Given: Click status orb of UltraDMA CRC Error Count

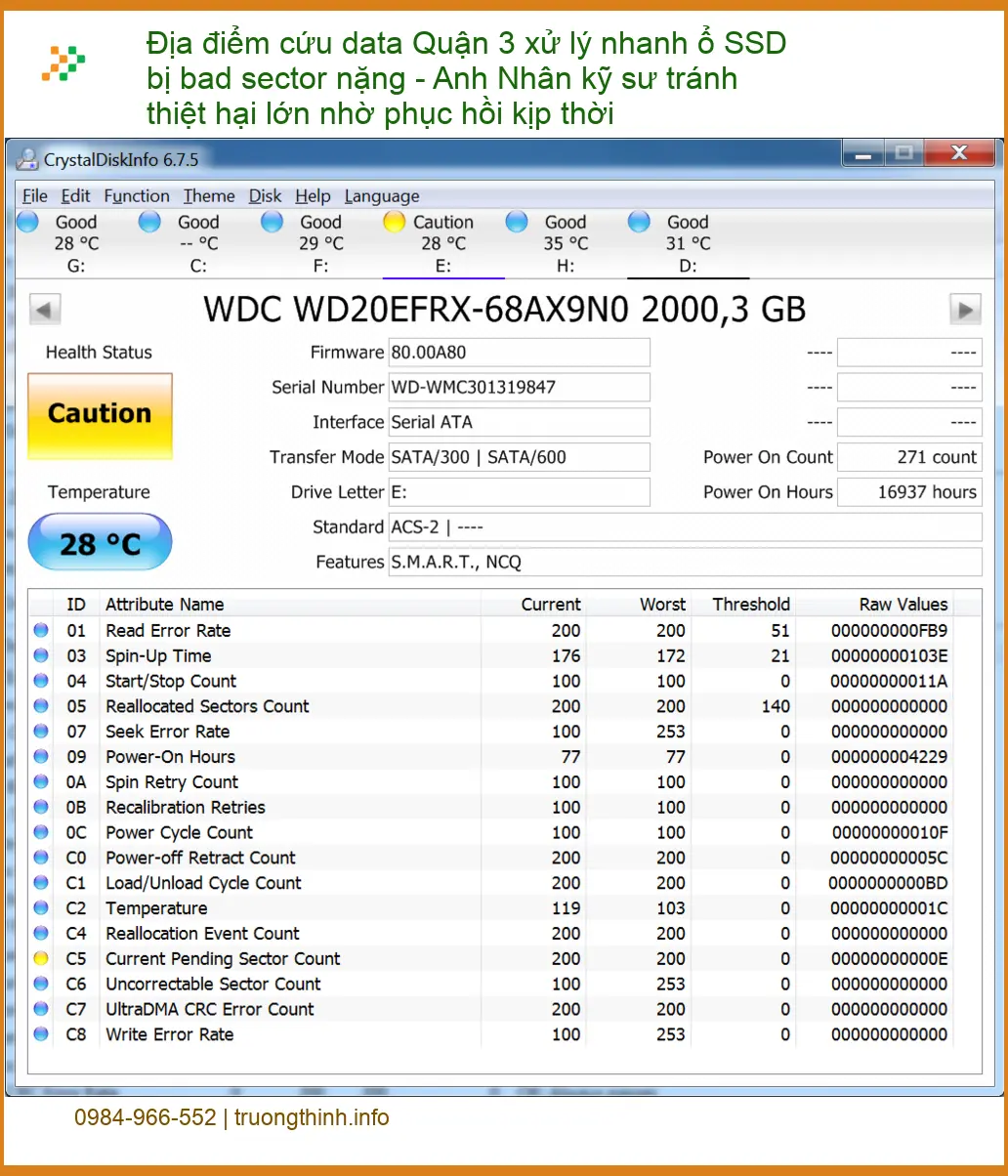Looking at the screenshot, I should (41, 1009).
